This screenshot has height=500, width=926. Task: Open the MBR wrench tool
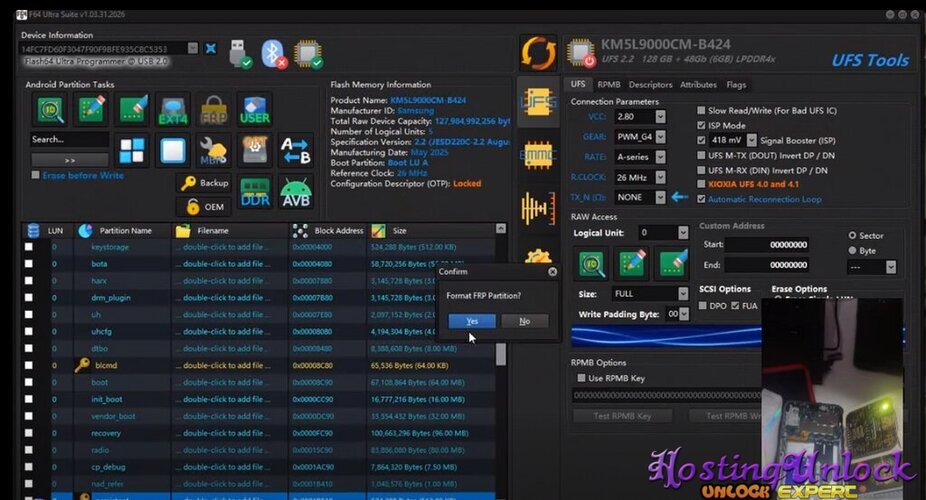(x=213, y=151)
